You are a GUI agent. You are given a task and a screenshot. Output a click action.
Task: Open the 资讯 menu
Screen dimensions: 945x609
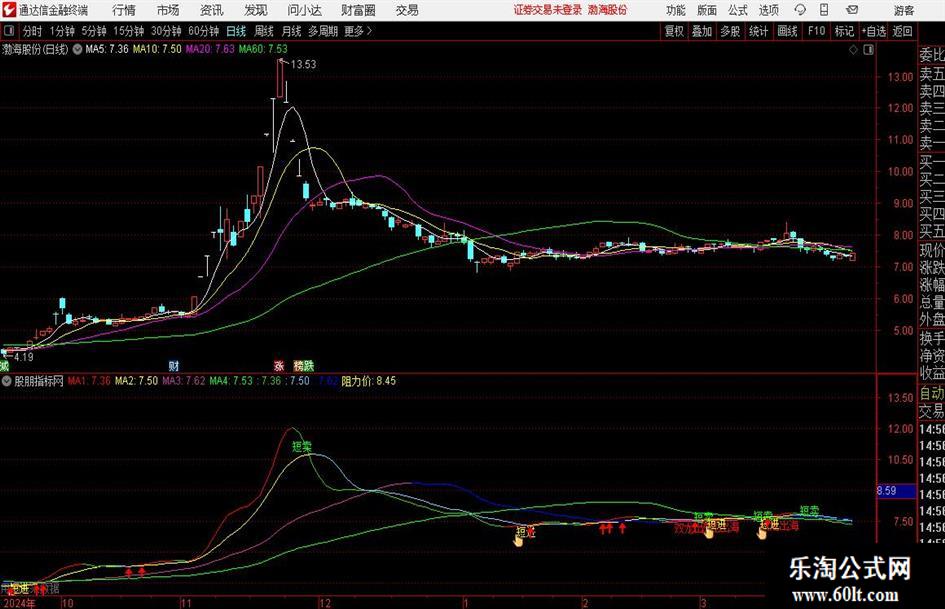tap(212, 10)
